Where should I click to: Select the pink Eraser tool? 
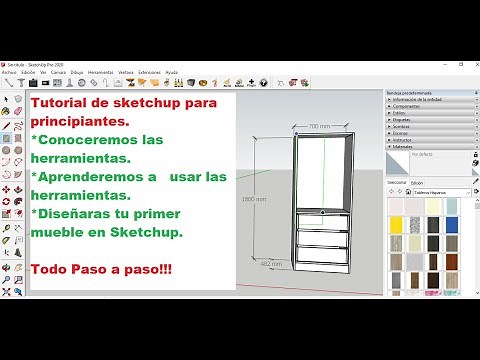click(18, 111)
